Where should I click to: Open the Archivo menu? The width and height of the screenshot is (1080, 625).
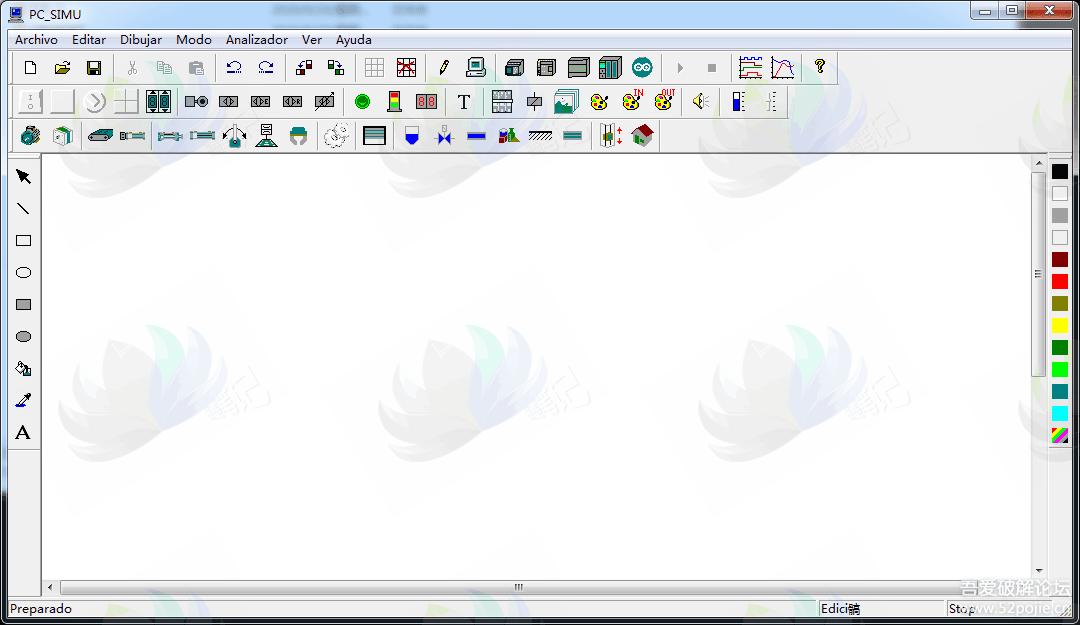click(x=36, y=40)
